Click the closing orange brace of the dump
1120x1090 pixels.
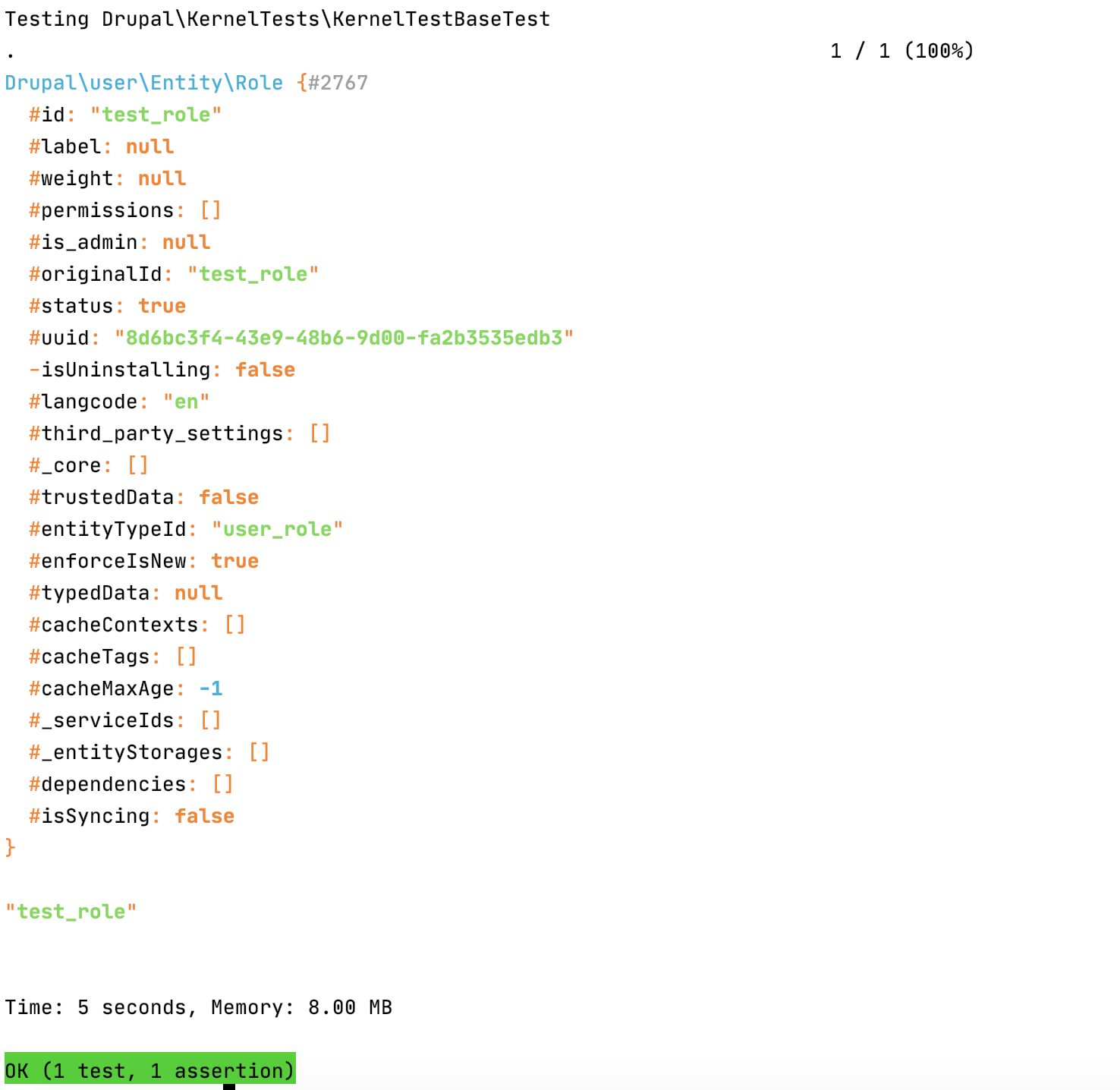pyautogui.click(x=10, y=848)
